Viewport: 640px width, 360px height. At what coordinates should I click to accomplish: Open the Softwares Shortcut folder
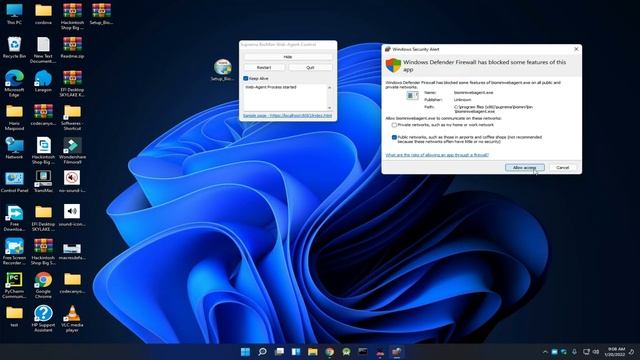click(x=72, y=117)
